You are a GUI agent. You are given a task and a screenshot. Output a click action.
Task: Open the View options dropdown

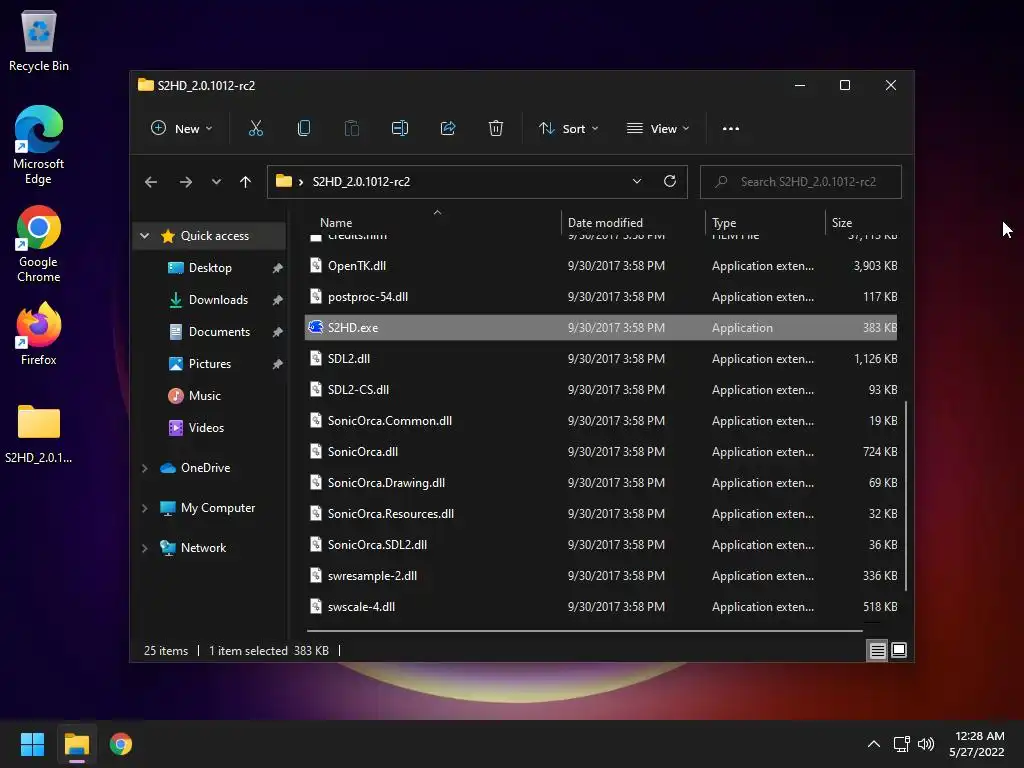click(658, 129)
